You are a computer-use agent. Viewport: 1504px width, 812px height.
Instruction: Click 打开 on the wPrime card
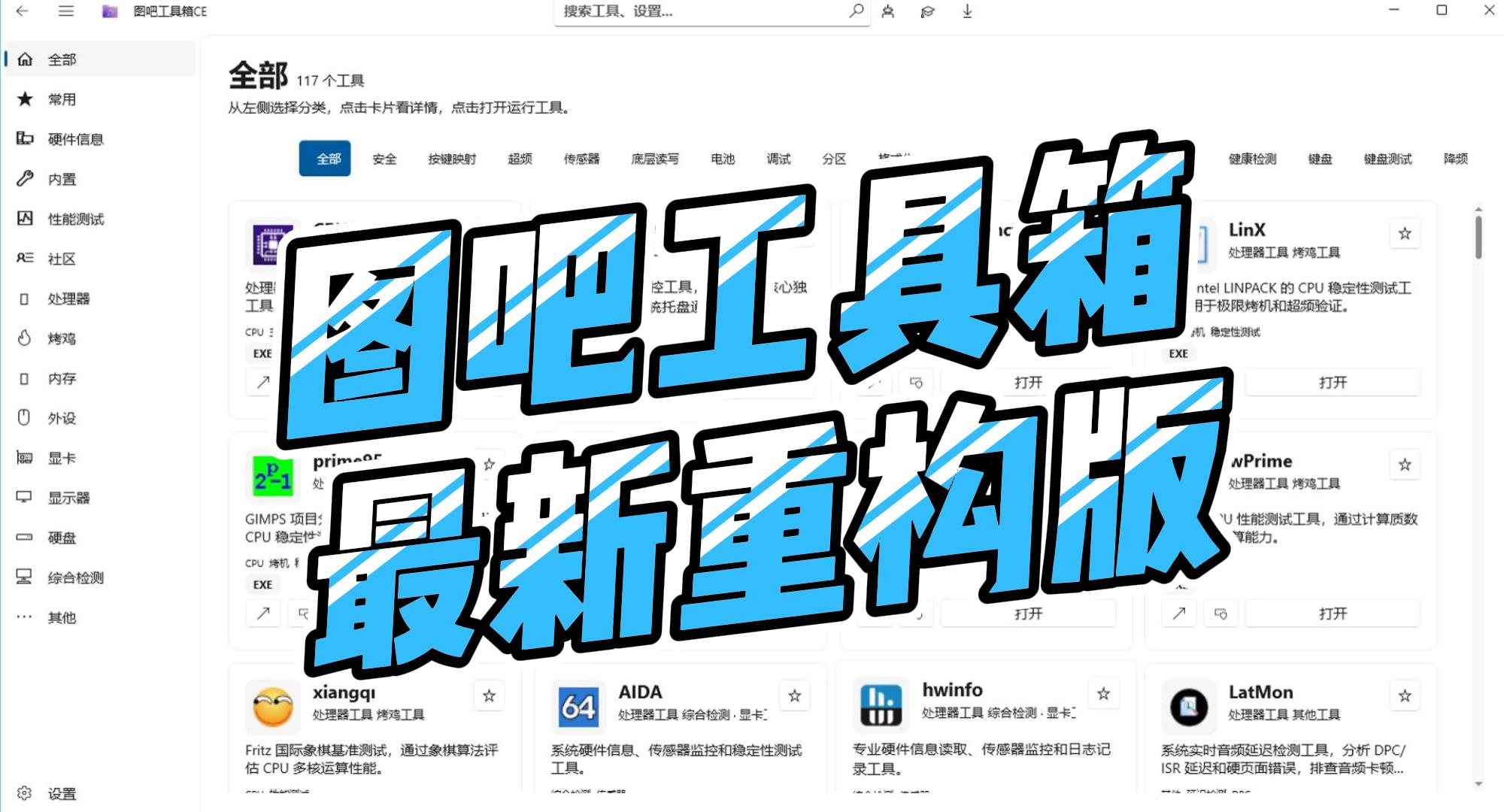(1333, 614)
